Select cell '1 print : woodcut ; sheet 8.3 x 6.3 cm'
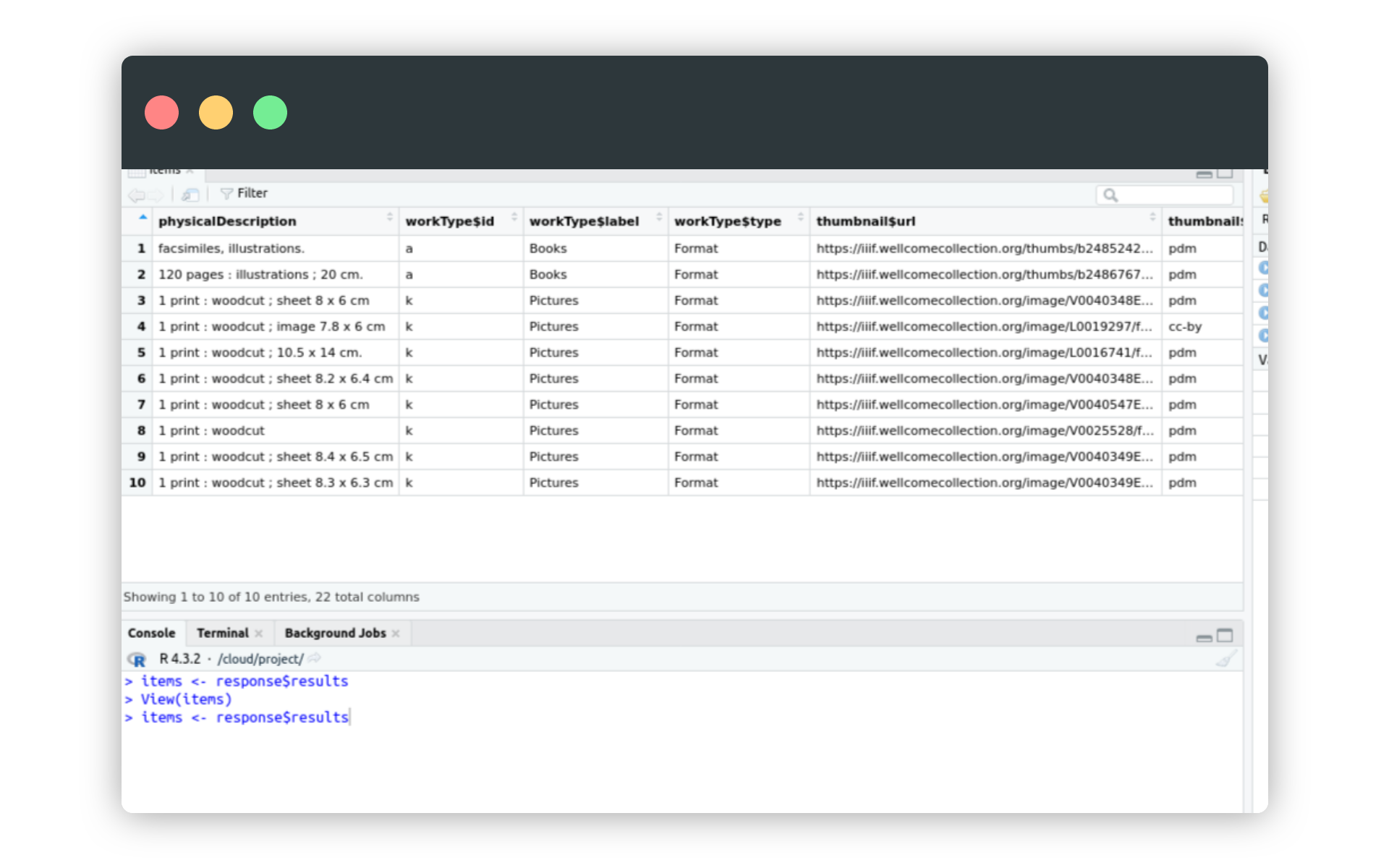Viewport: 1389px width, 868px height. pos(276,483)
